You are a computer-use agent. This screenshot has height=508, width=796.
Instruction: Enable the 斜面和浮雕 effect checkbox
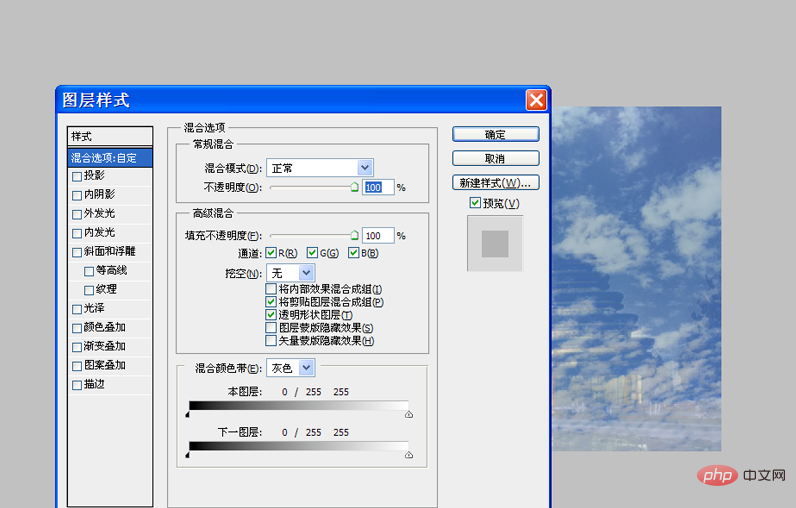pyautogui.click(x=77, y=252)
